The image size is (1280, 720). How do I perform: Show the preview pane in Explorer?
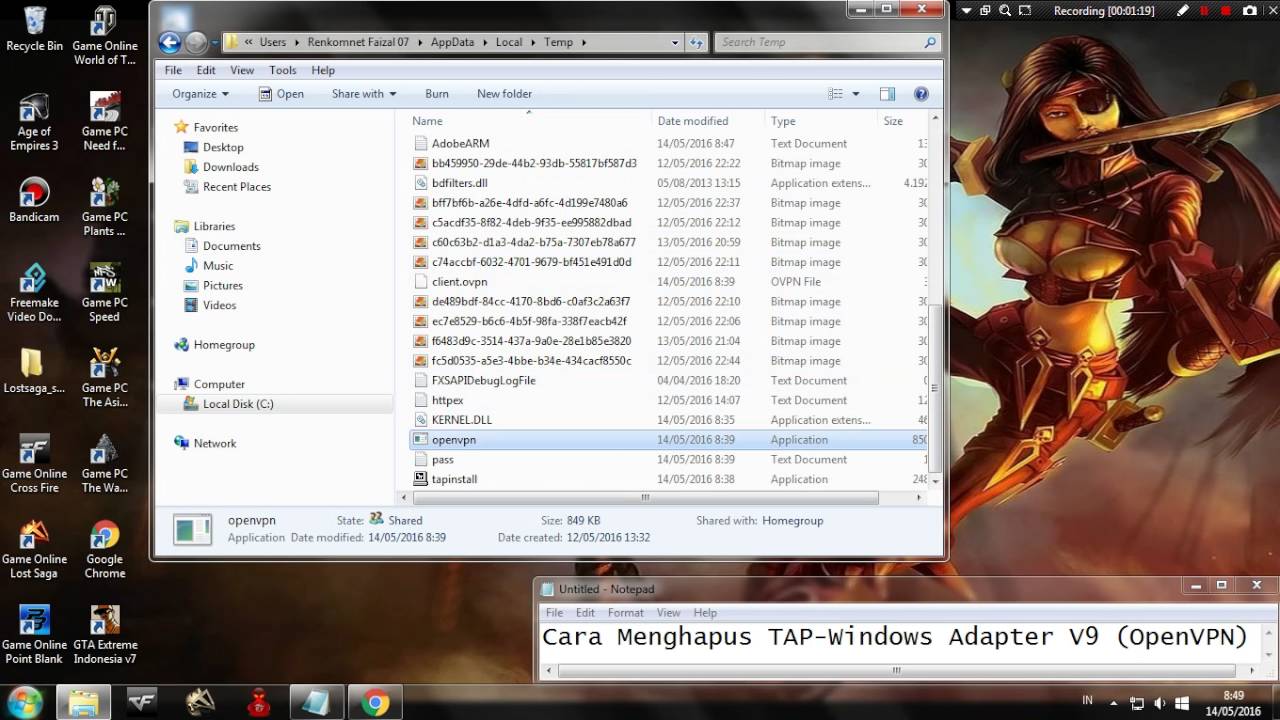coord(887,94)
